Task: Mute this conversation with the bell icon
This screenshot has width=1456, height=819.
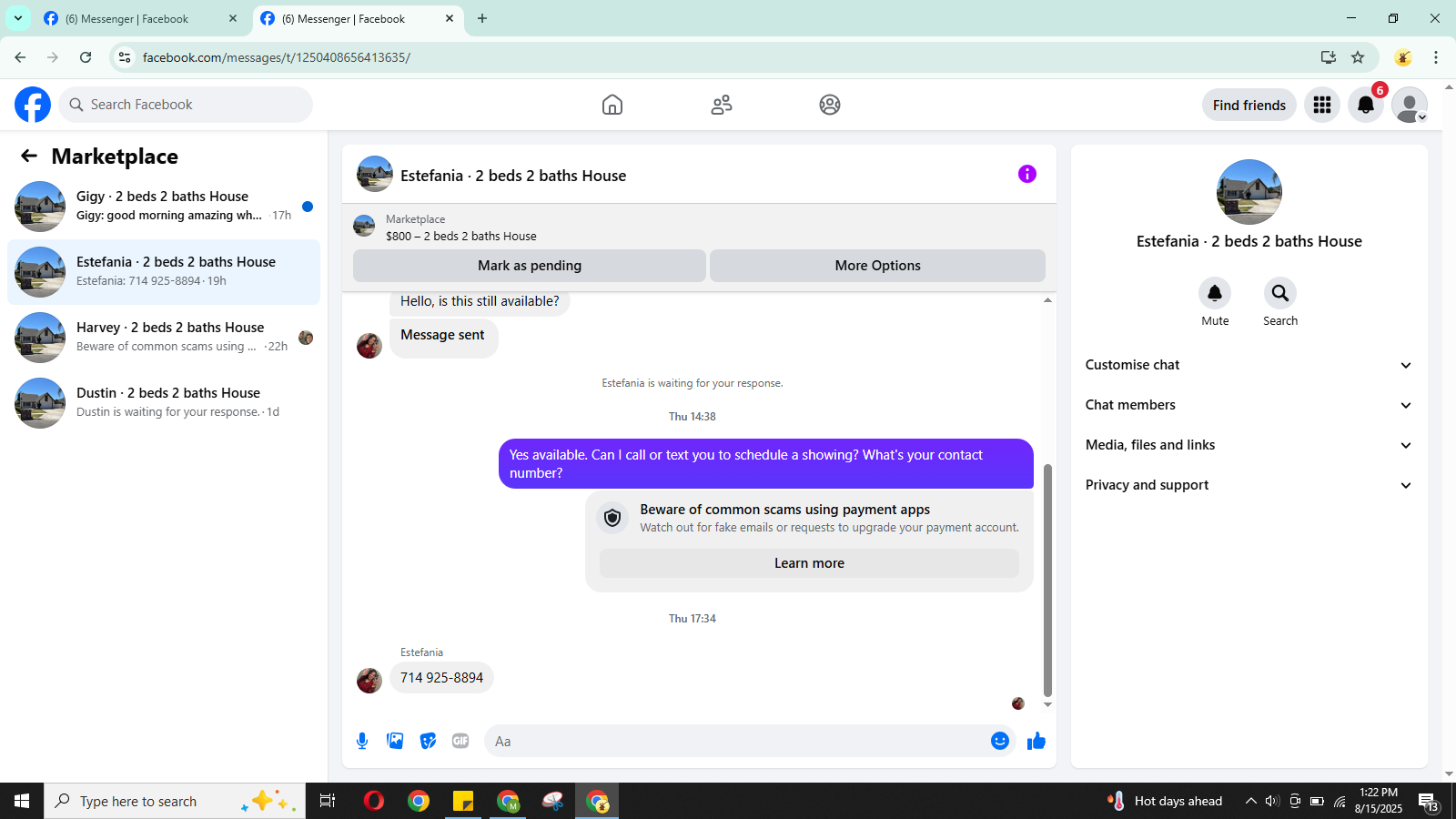Action: pos(1215,293)
